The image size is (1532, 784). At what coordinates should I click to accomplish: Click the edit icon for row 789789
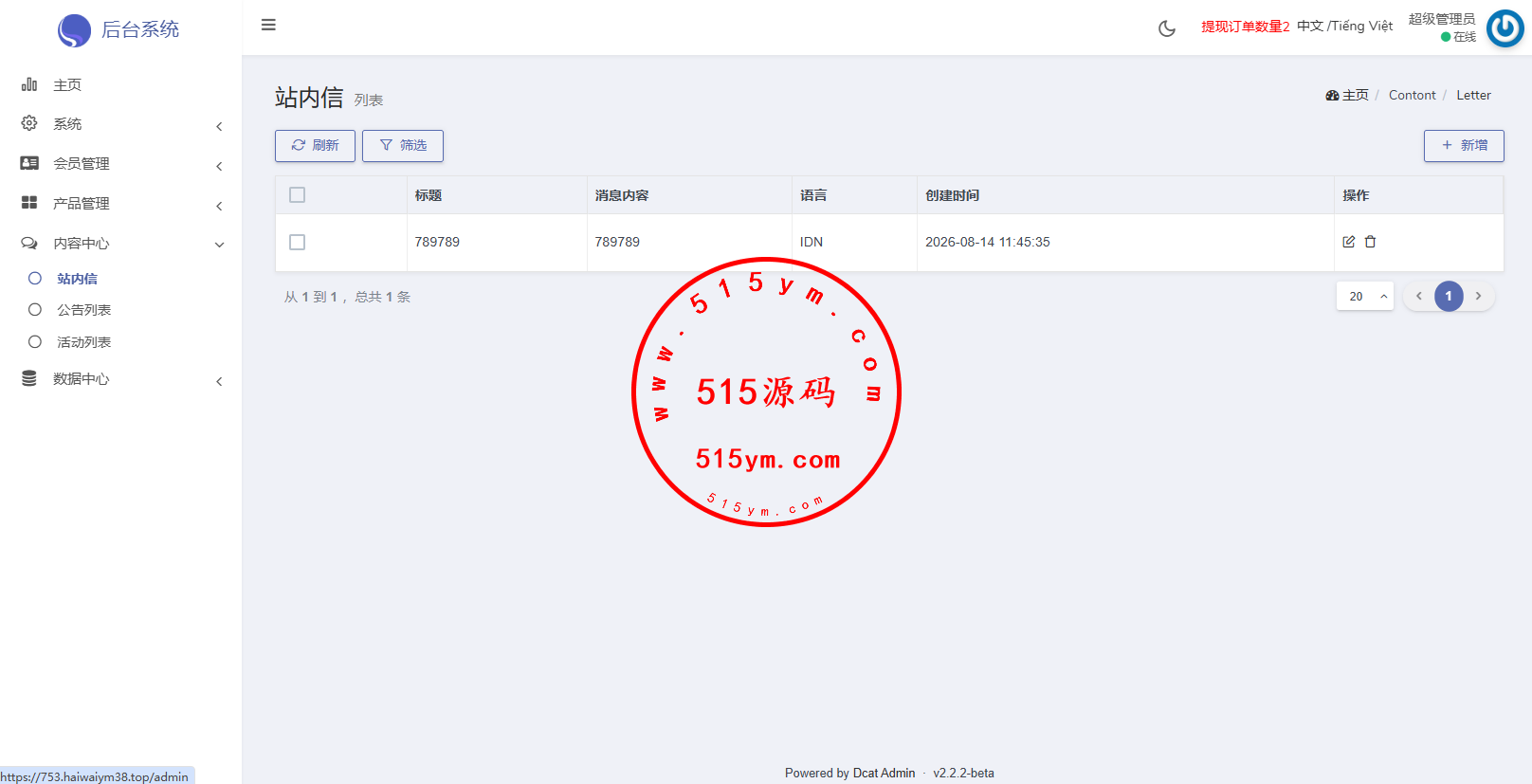click(x=1349, y=242)
